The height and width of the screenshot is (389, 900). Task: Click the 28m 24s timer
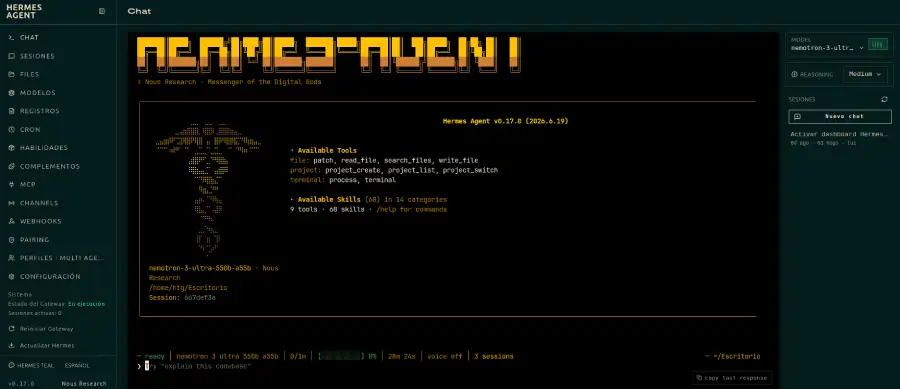402,356
